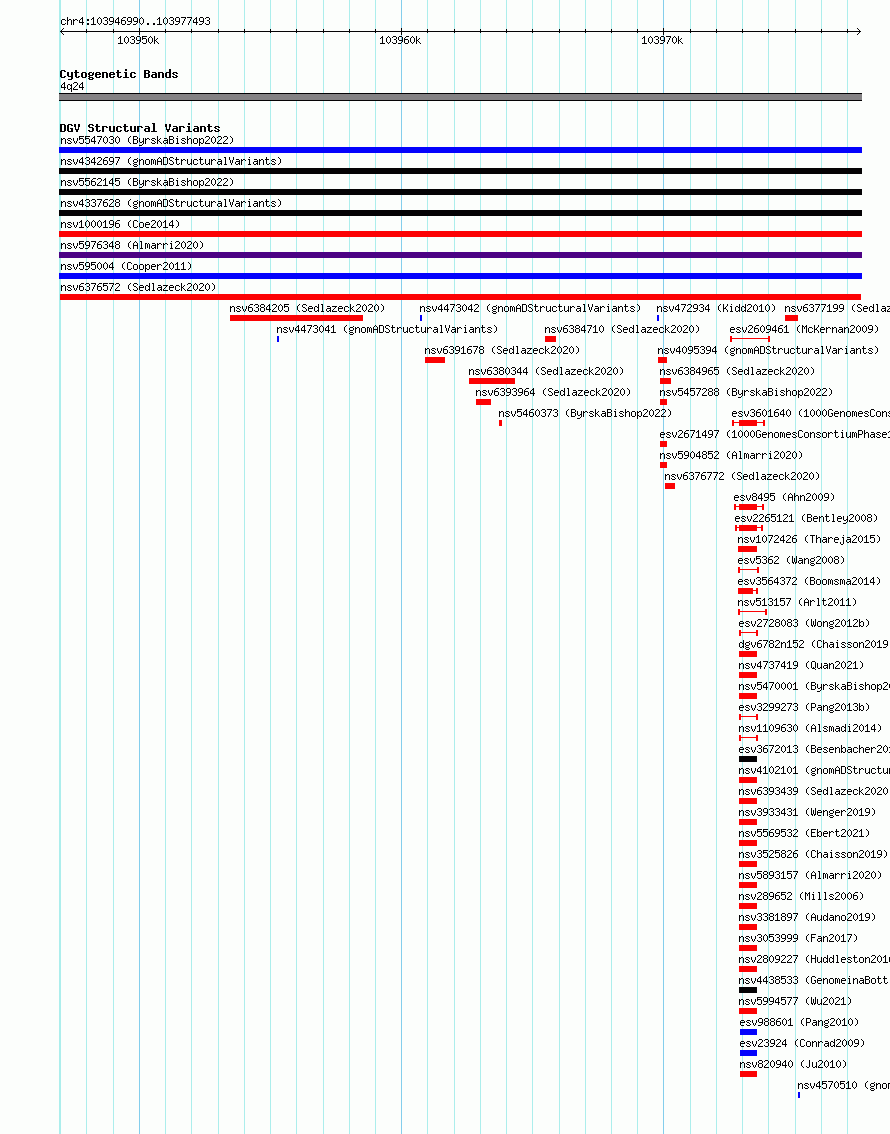The height and width of the screenshot is (1134, 890).
Task: Select the black bar under esv3672013
Action: pos(748,759)
